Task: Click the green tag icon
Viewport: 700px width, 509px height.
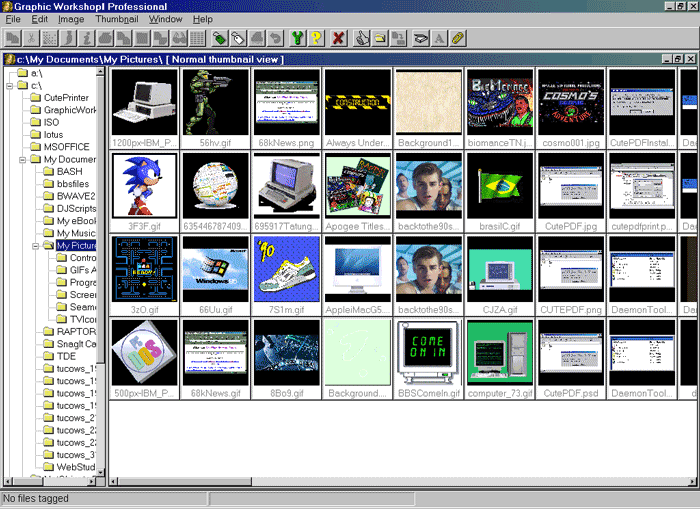Action: [x=219, y=38]
